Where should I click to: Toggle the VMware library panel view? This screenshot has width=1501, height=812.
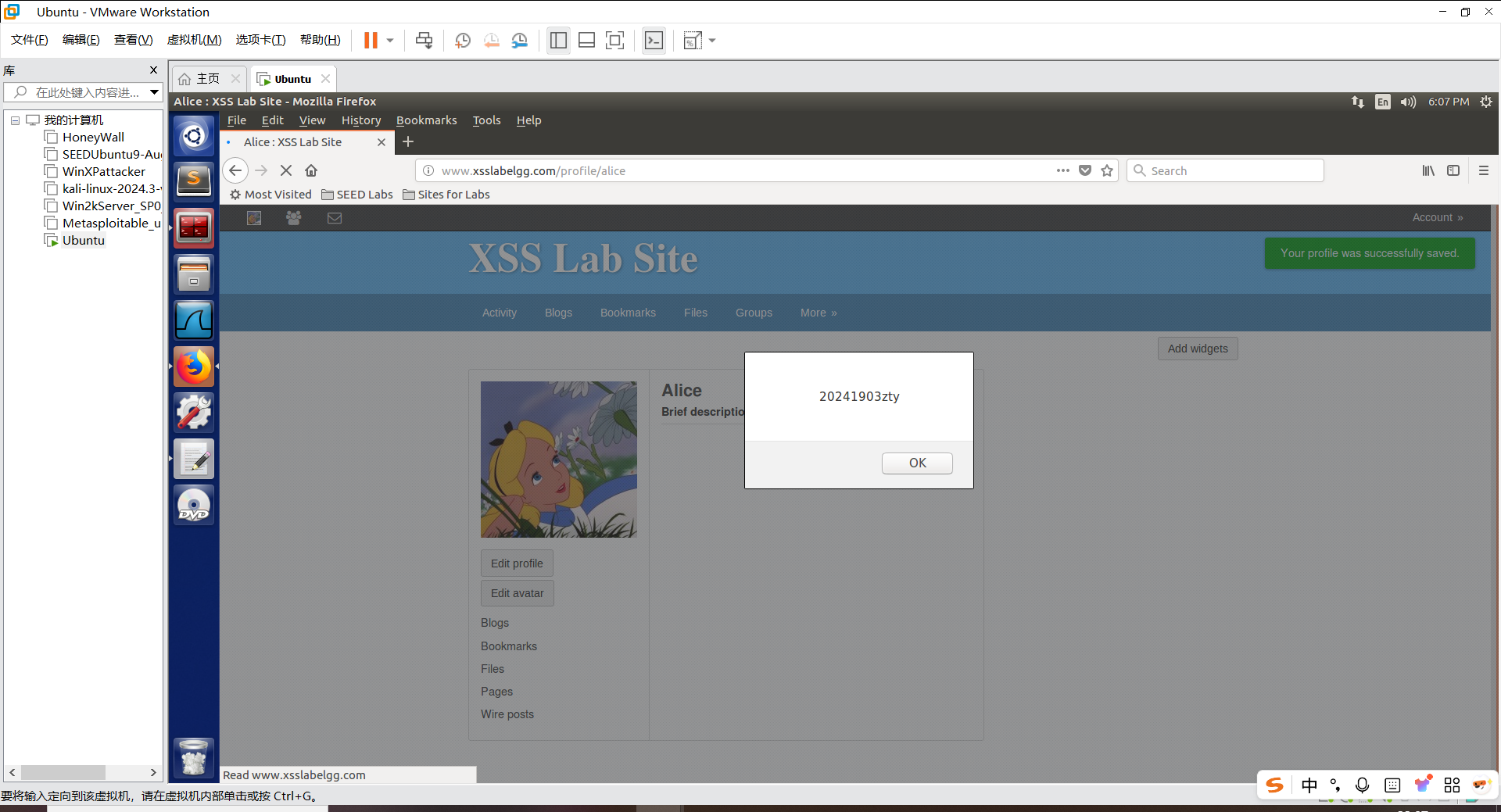[558, 41]
